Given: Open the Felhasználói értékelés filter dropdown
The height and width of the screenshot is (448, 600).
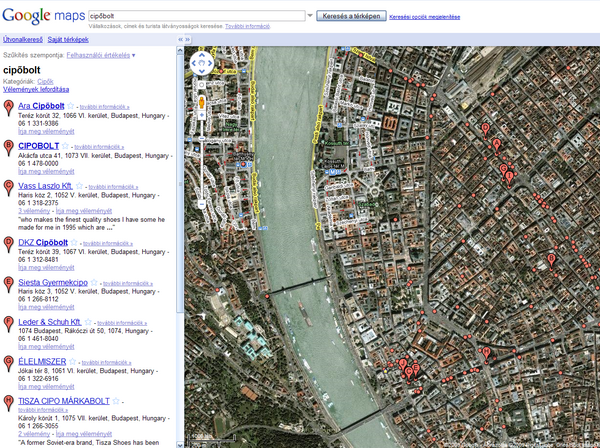Looking at the screenshot, I should (101, 55).
